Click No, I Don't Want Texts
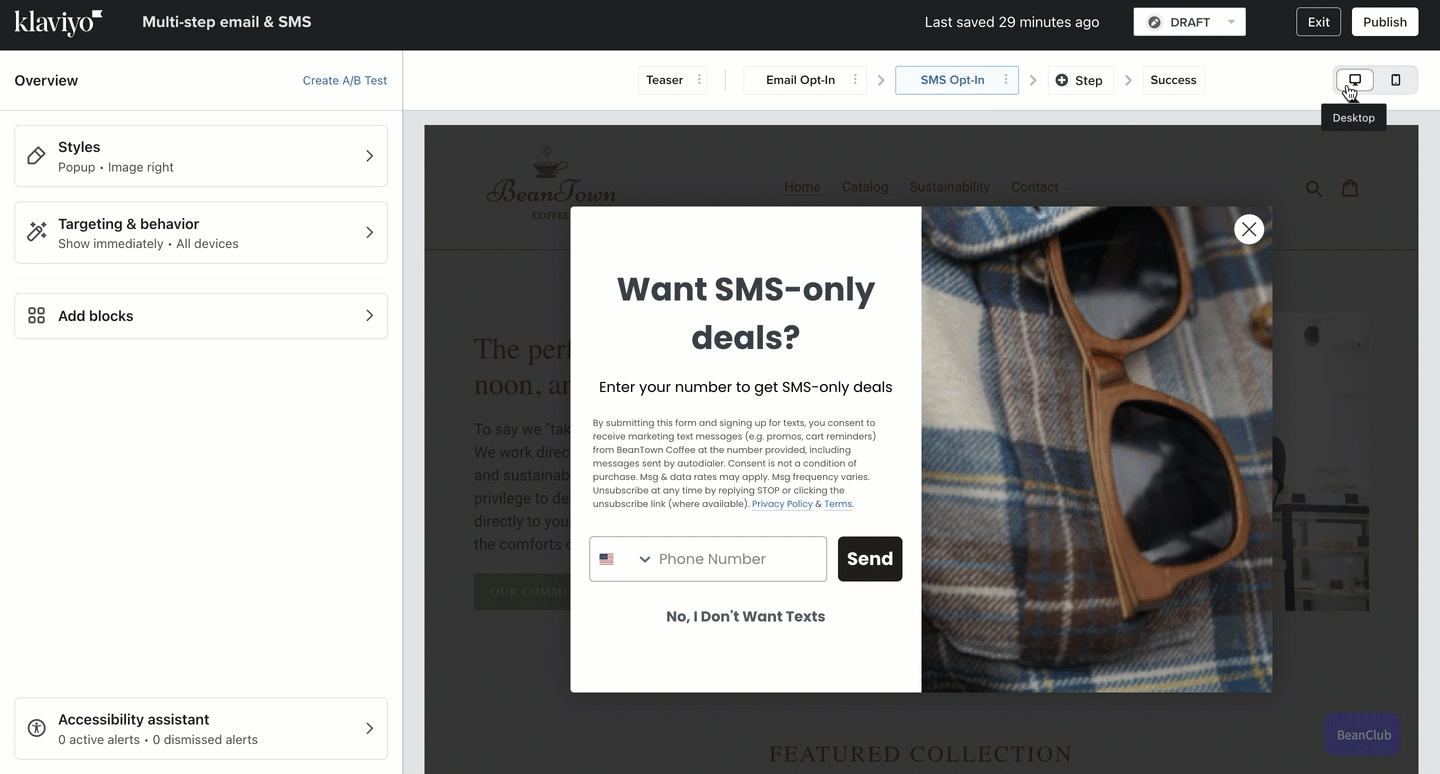Image resolution: width=1440 pixels, height=774 pixels. pos(746,616)
